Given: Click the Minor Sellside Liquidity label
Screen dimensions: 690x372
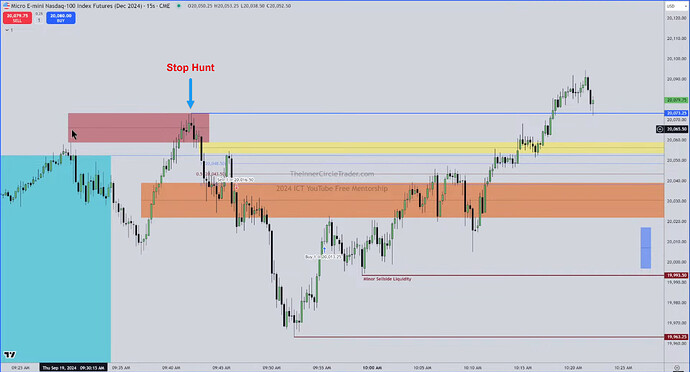Looking at the screenshot, I should [x=387, y=279].
